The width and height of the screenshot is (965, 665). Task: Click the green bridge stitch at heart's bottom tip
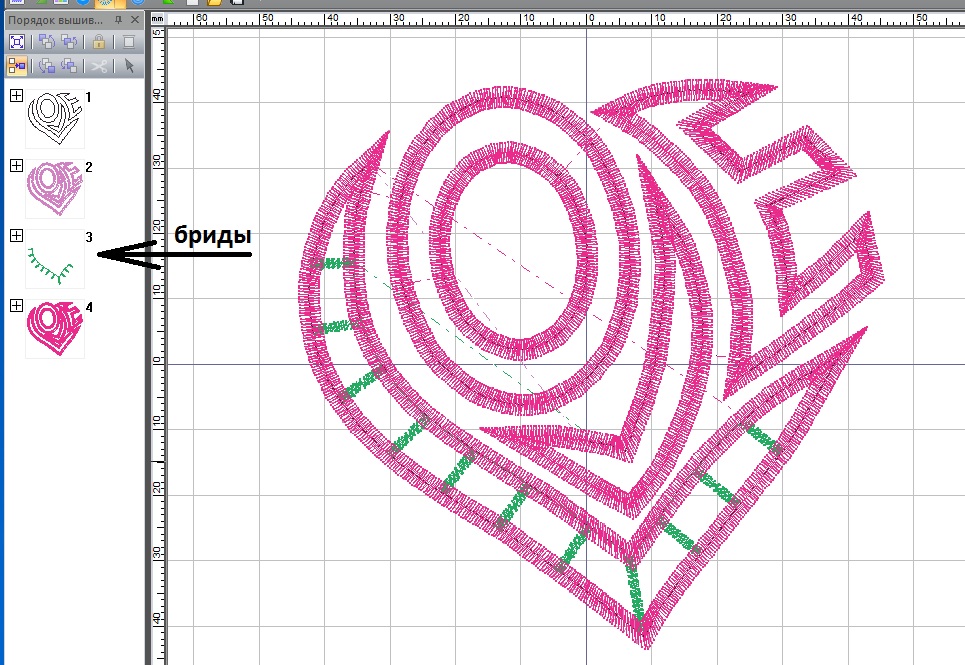point(635,591)
